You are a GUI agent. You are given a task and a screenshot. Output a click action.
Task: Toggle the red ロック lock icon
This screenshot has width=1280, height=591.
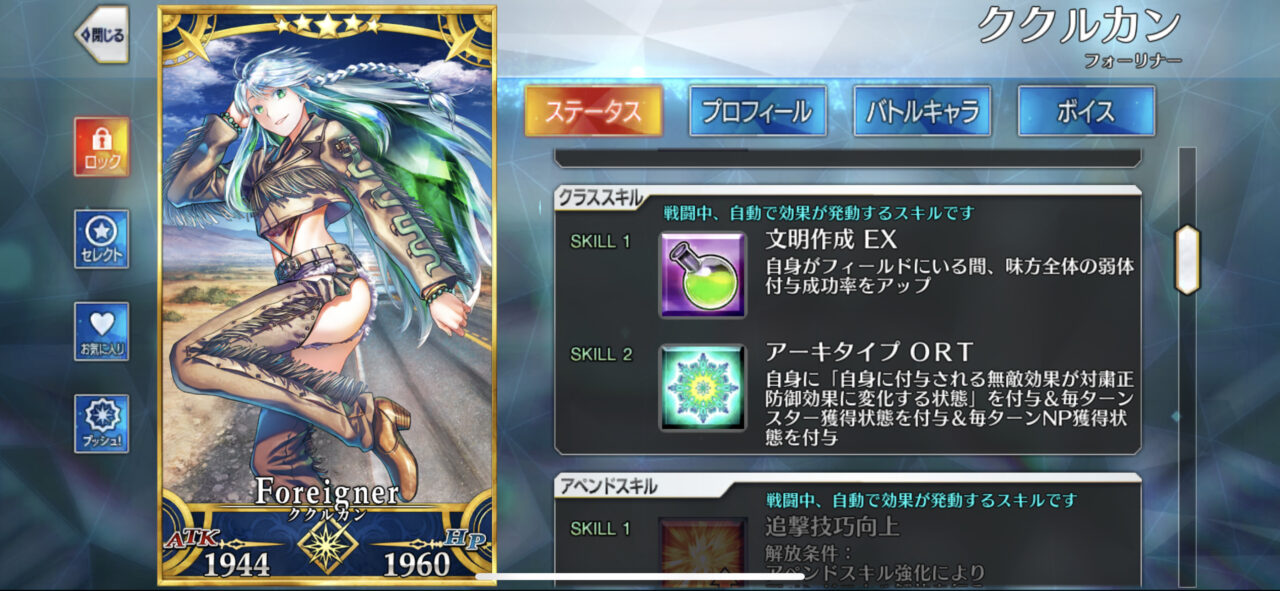101,146
